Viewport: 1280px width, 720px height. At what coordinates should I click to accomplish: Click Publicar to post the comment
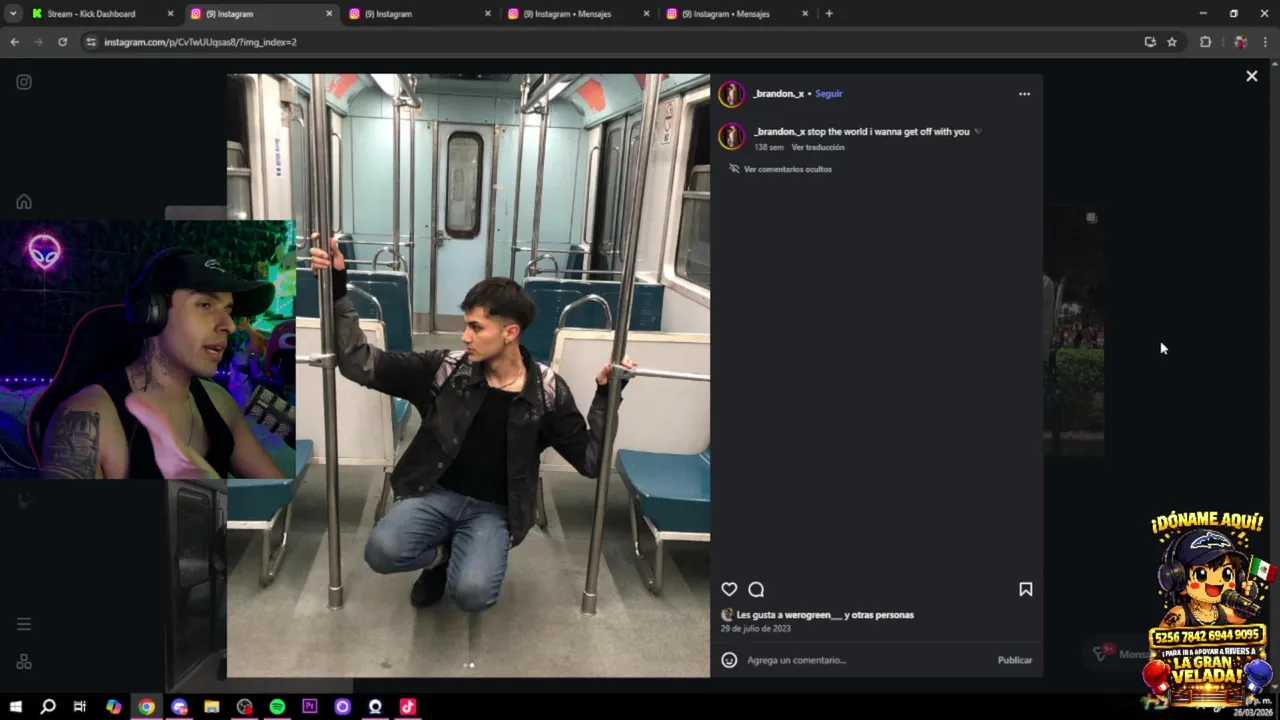[1015, 660]
